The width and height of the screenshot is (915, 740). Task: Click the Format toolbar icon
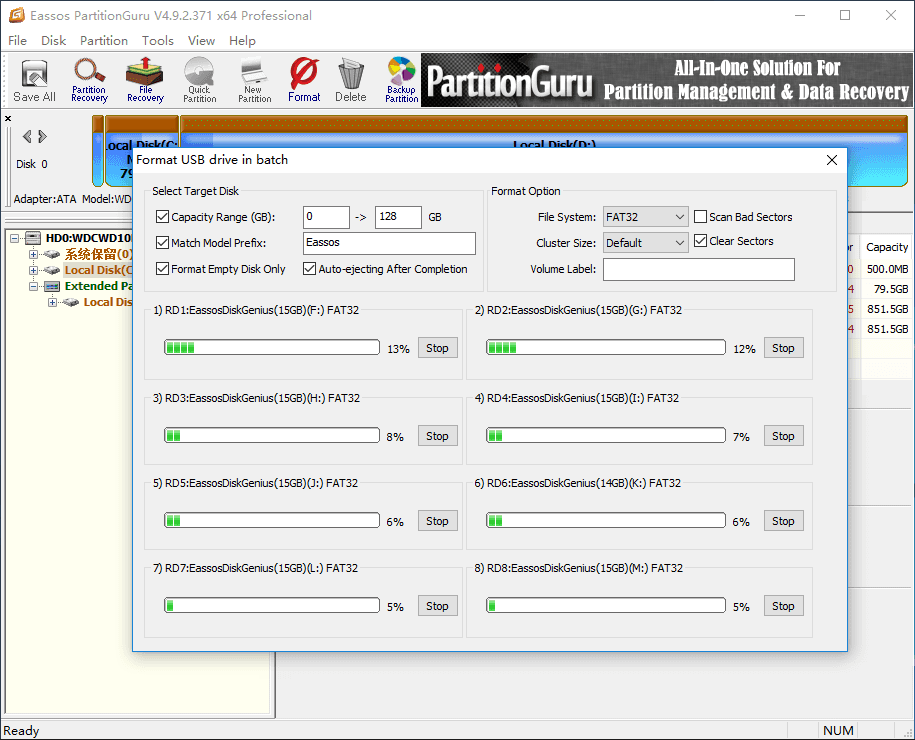[x=304, y=81]
